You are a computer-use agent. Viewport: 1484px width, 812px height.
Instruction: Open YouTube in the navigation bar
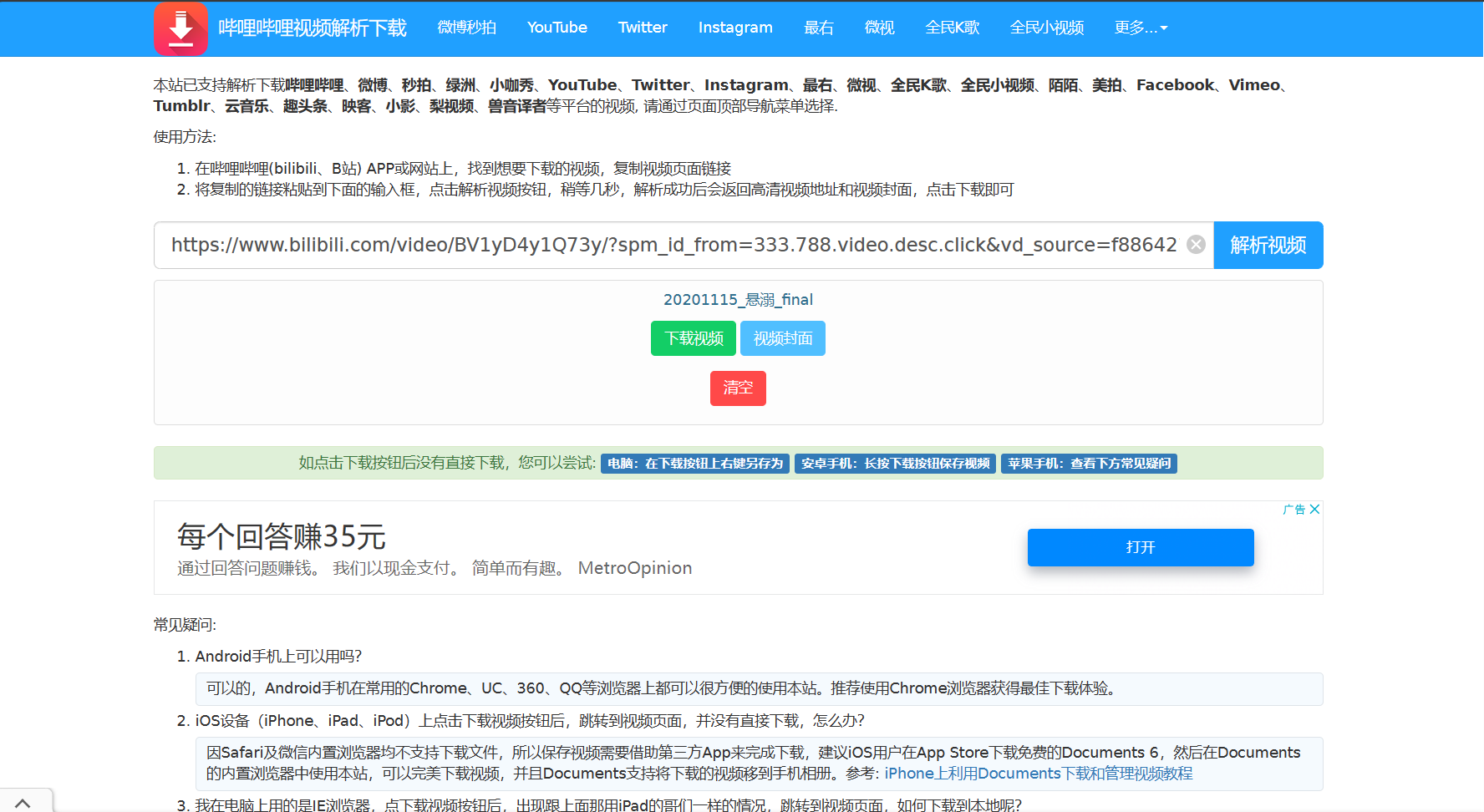point(557,28)
